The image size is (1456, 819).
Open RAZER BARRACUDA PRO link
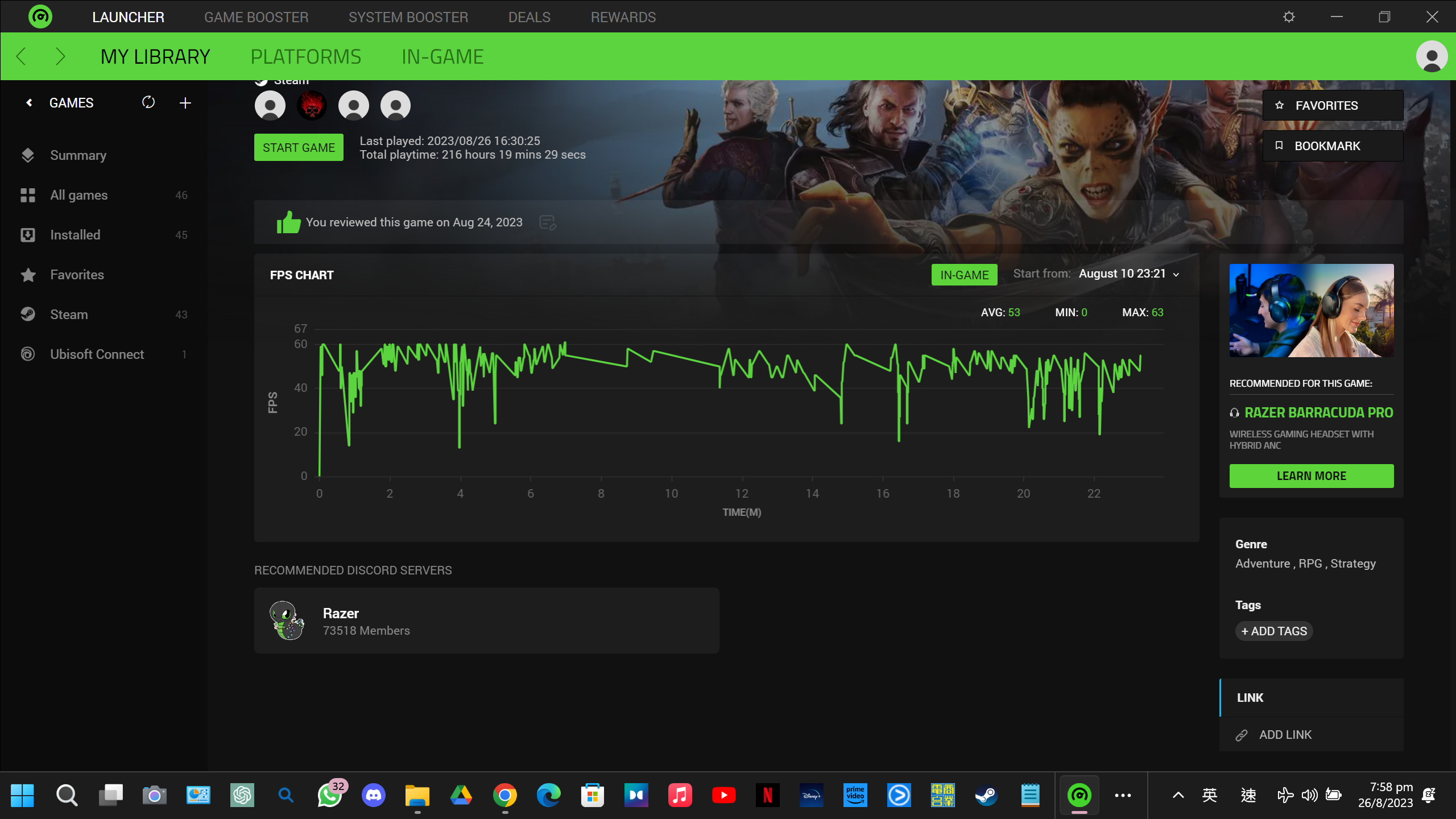[1318, 412]
